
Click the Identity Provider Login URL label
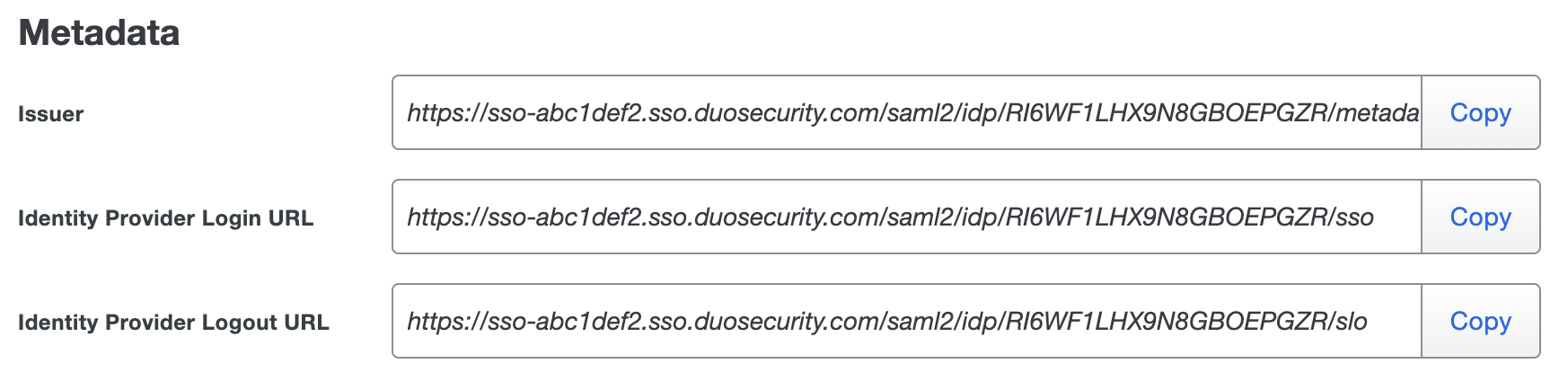coord(166,218)
